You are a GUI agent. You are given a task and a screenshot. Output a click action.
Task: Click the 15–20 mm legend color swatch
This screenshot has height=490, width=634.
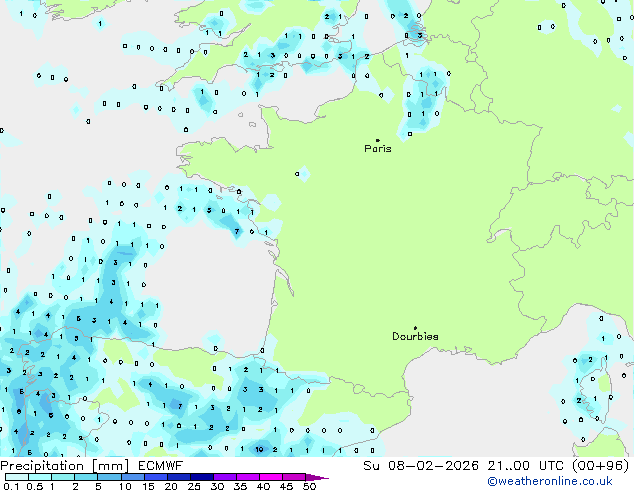[155, 477]
